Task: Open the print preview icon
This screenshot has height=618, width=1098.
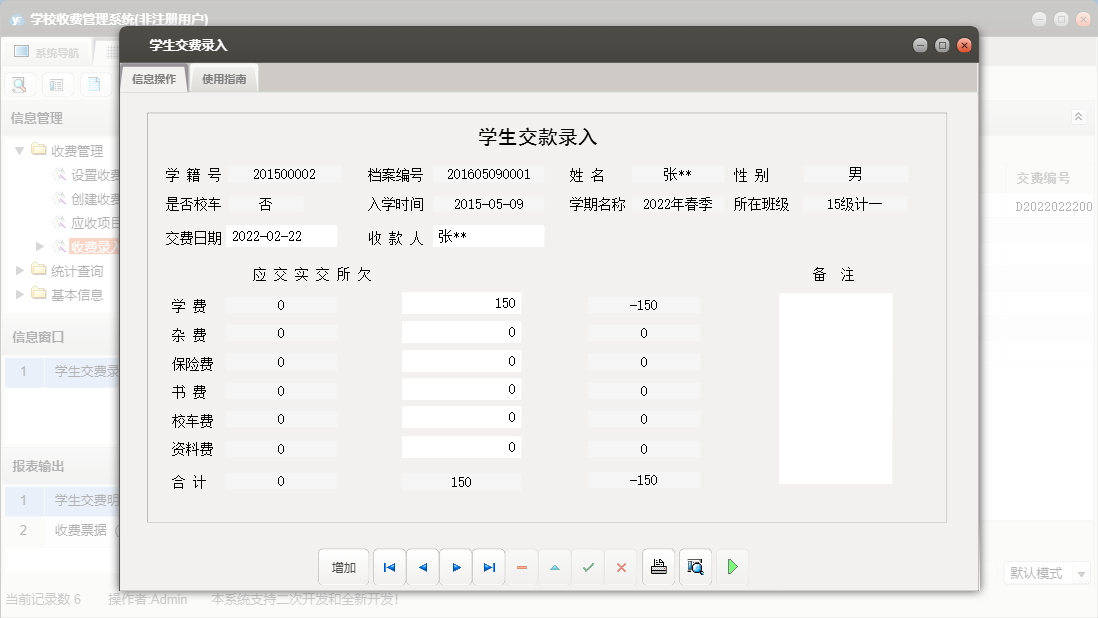Action: click(x=694, y=567)
